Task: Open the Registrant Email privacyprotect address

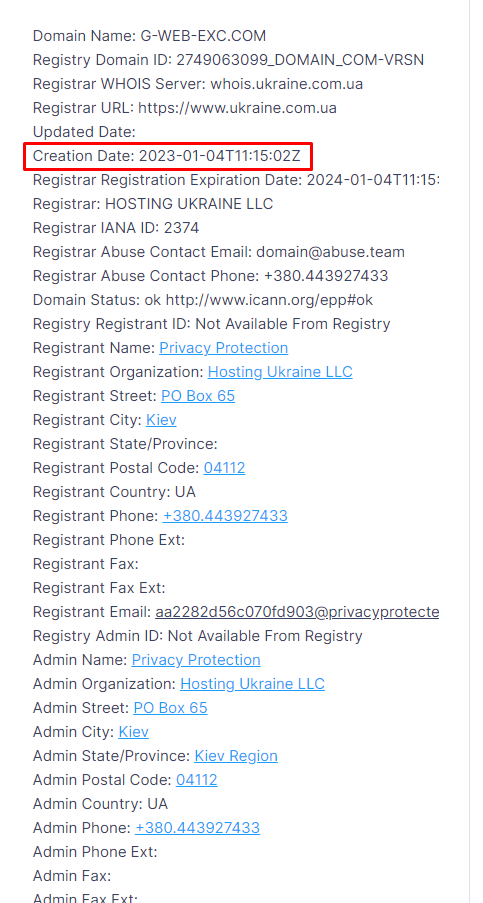Action: tap(297, 612)
